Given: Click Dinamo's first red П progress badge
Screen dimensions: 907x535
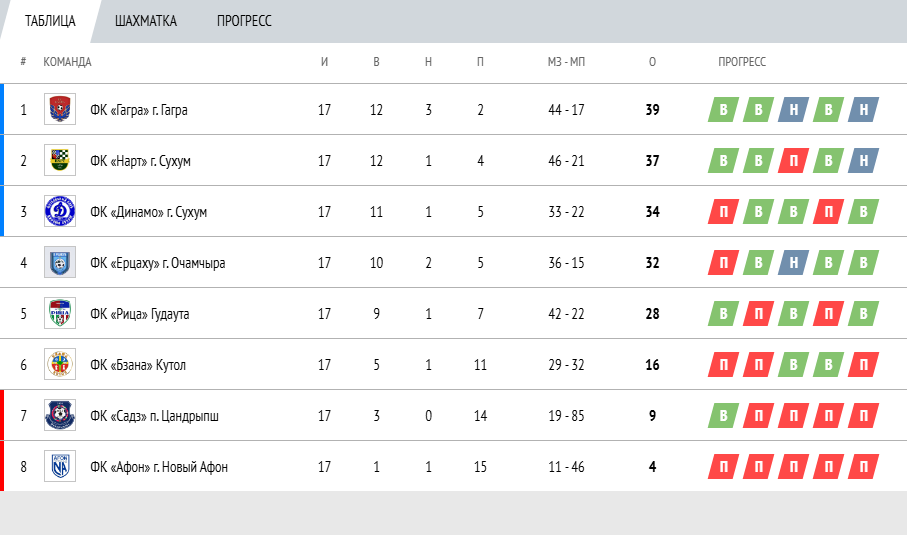Looking at the screenshot, I should [x=723, y=212].
